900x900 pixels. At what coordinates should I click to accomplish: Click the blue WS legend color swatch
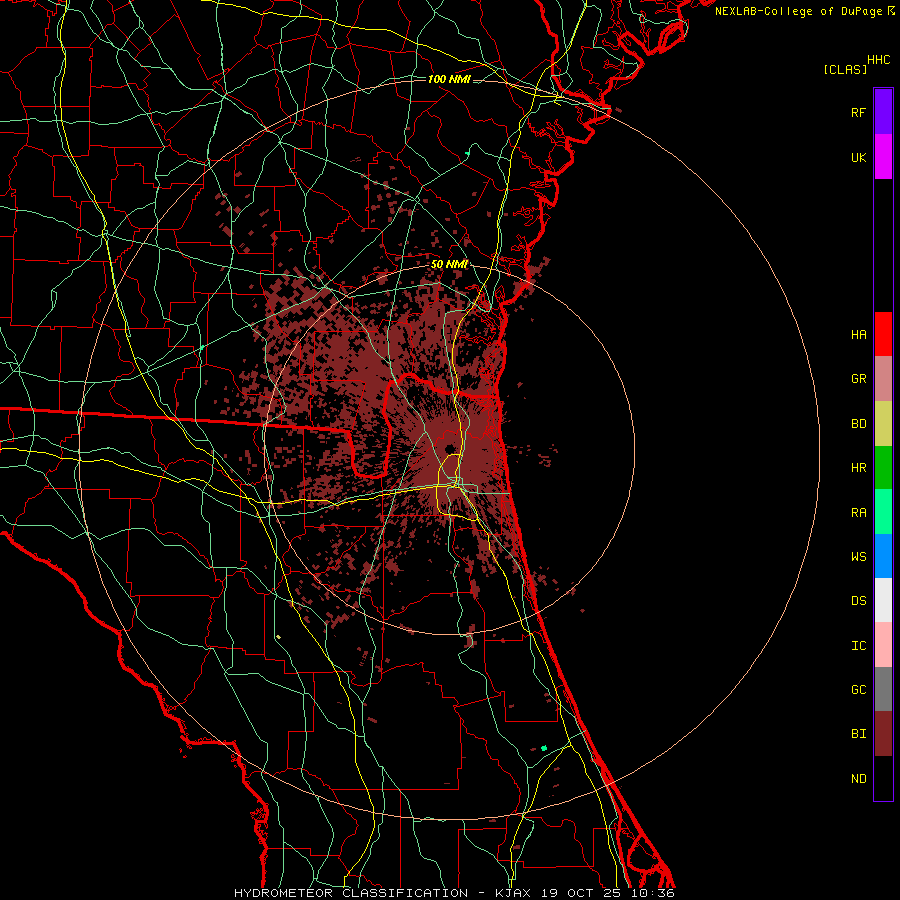[883, 556]
